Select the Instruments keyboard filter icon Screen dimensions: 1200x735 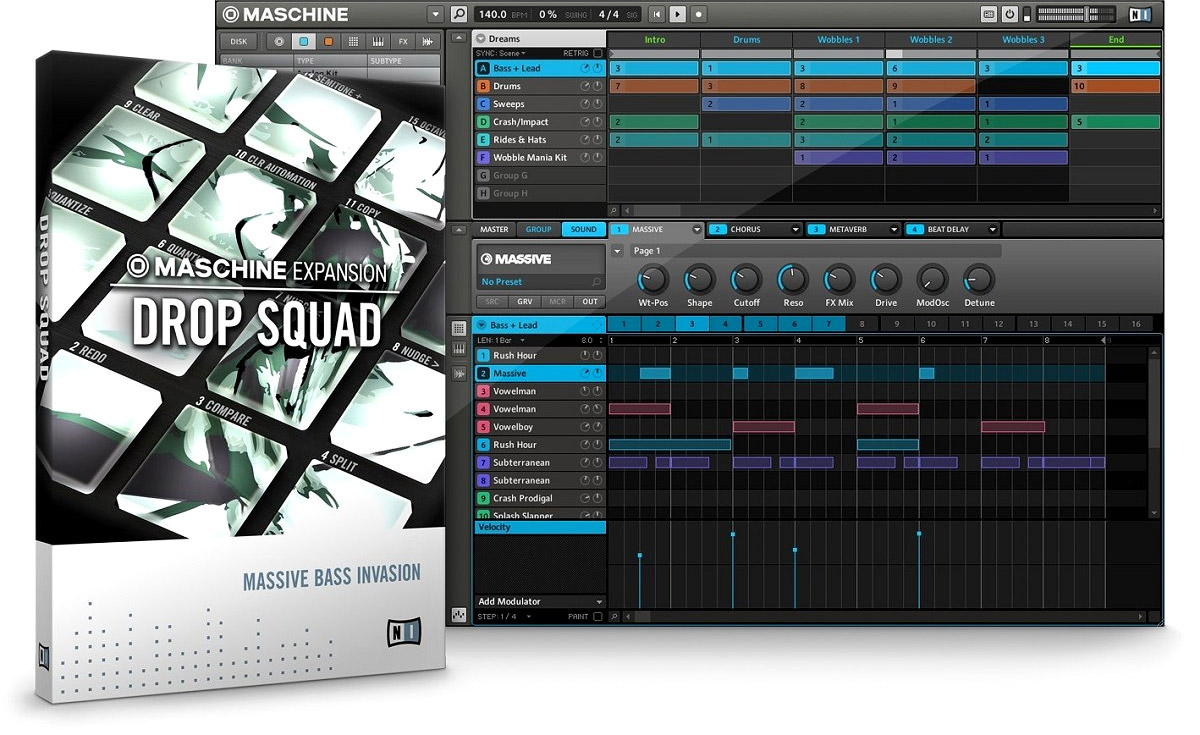(x=378, y=42)
